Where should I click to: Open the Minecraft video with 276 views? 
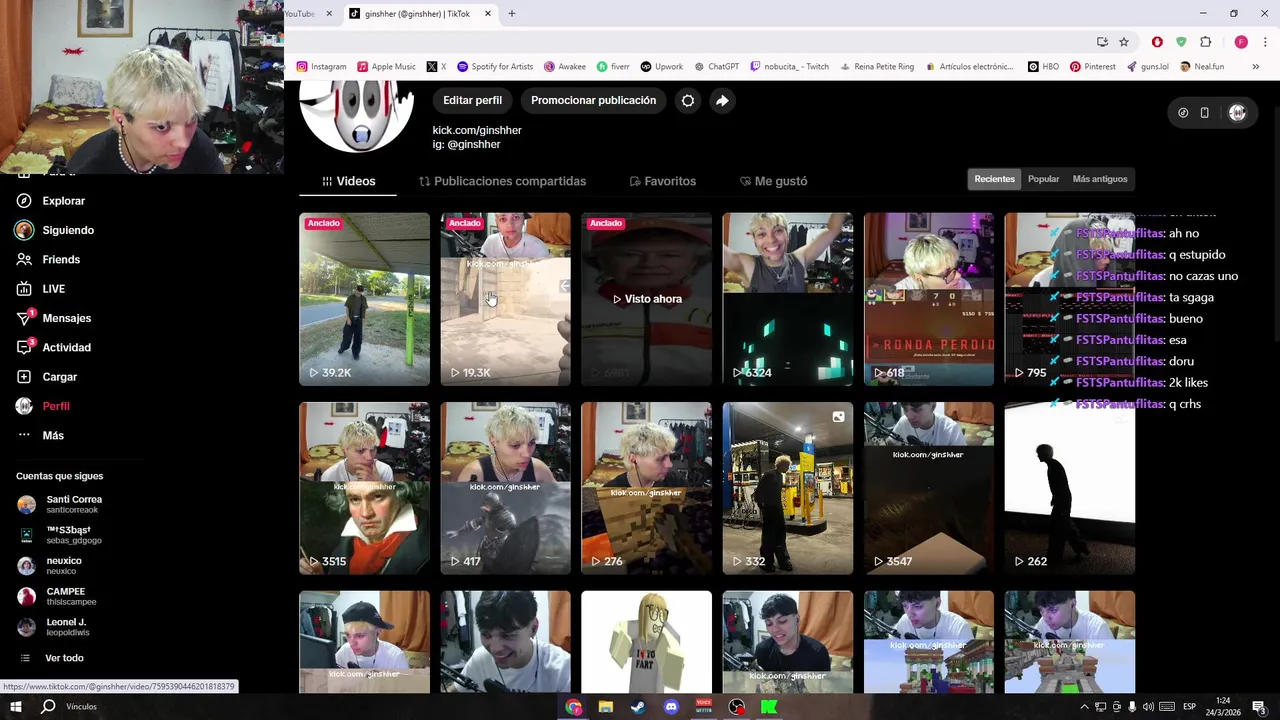(x=646, y=488)
